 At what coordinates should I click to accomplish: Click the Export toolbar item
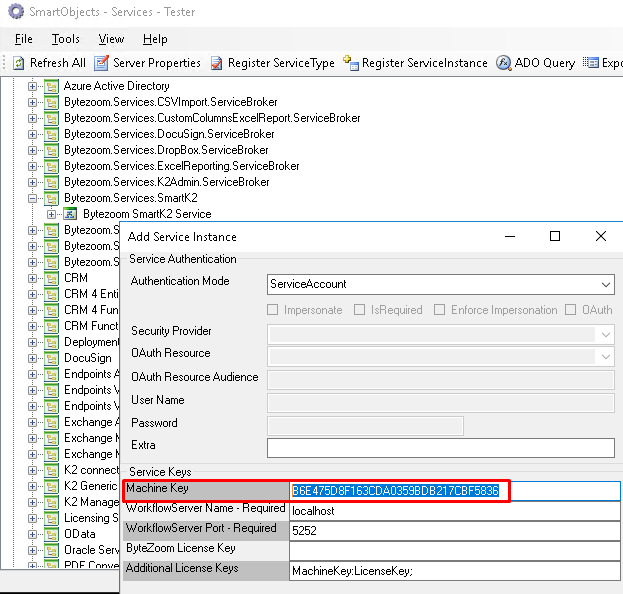pyautogui.click(x=602, y=63)
